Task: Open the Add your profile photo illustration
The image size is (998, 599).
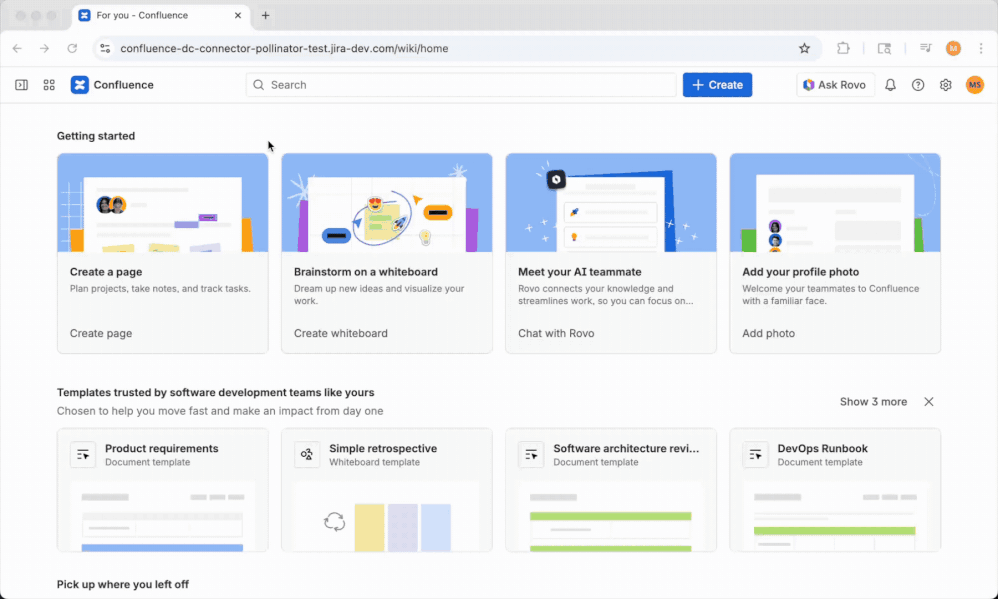Action: coord(835,202)
